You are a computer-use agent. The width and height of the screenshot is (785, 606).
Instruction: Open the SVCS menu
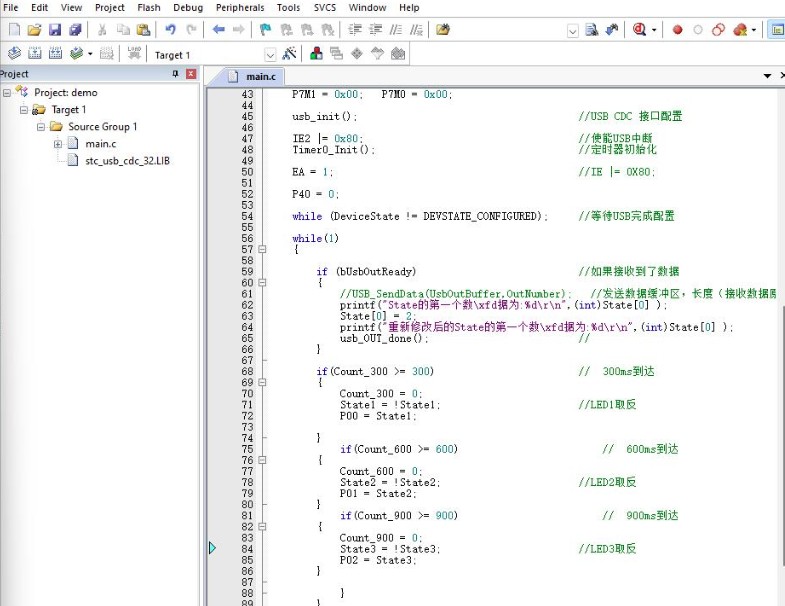[x=325, y=8]
